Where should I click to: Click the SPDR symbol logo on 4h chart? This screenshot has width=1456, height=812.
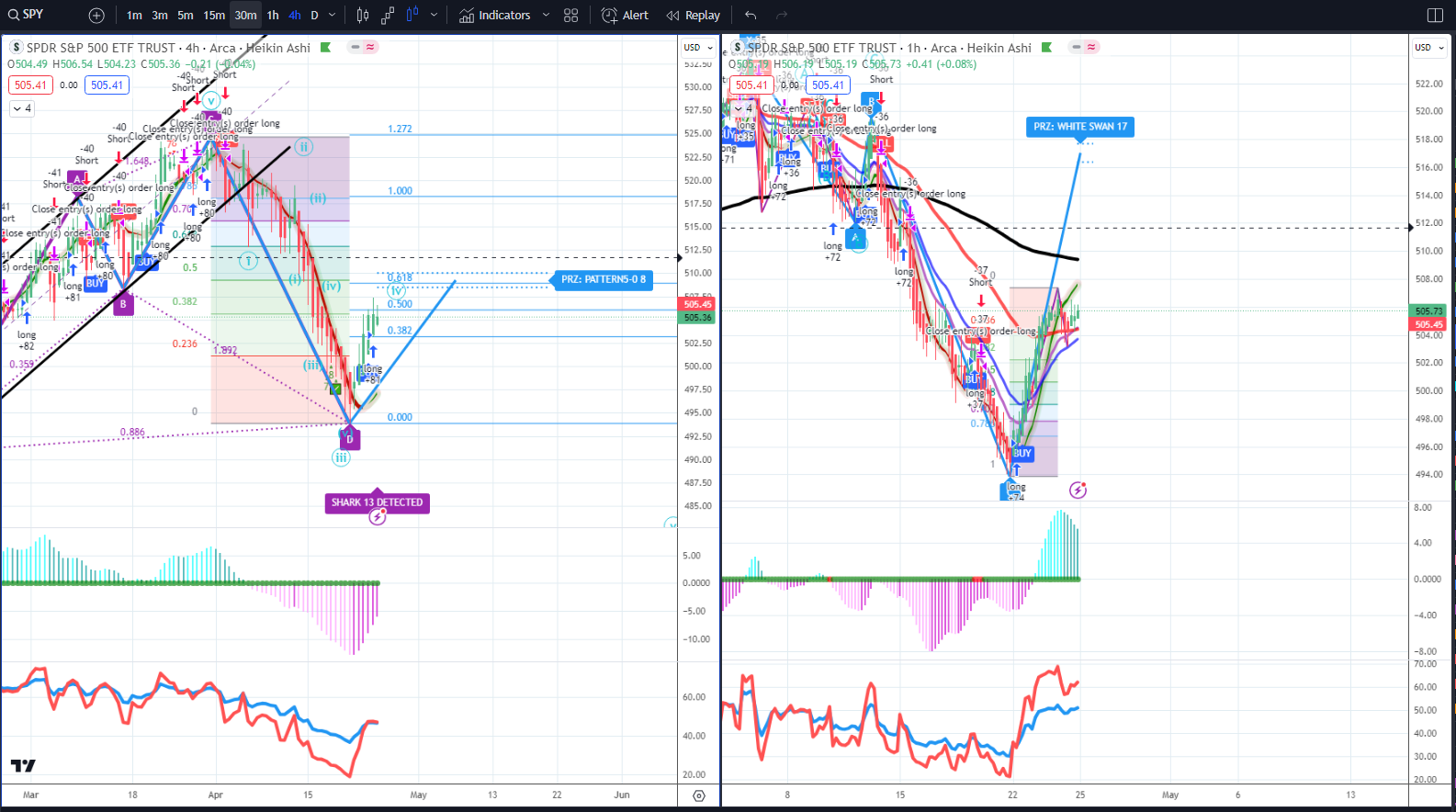[x=17, y=47]
